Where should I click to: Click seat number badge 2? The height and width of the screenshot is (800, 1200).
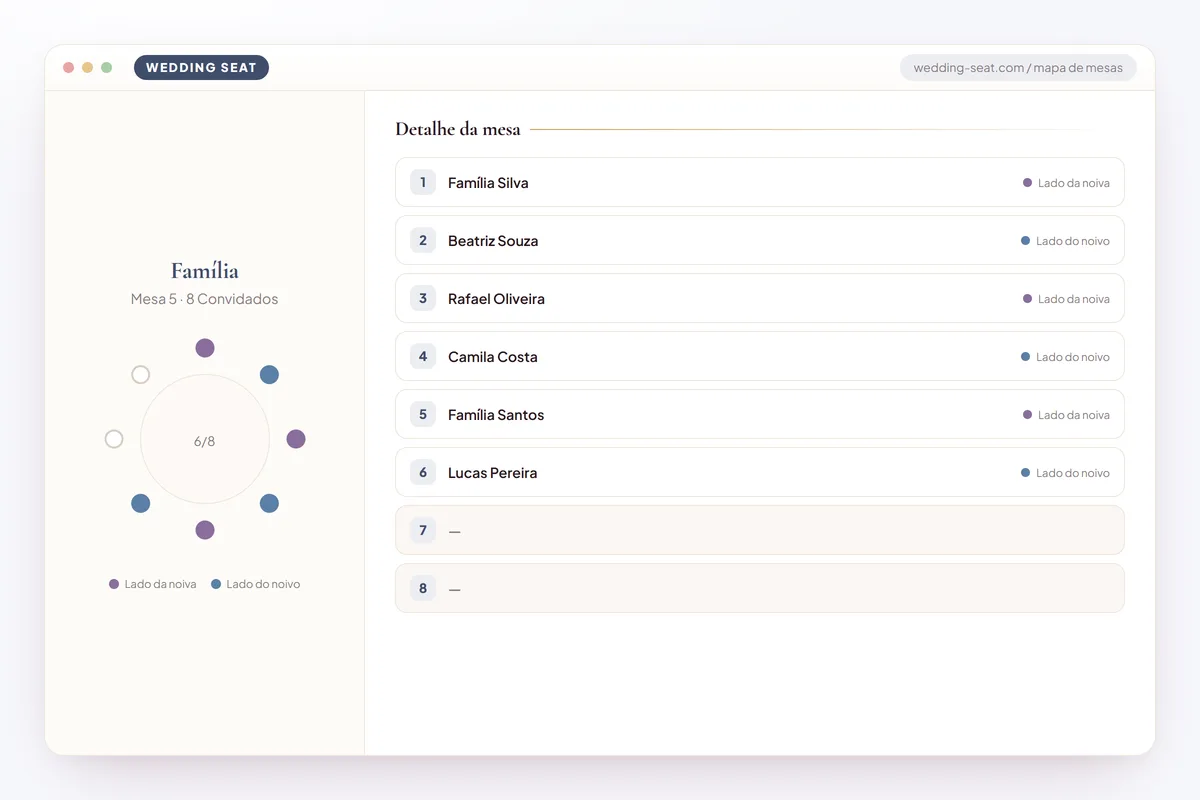[x=423, y=240]
